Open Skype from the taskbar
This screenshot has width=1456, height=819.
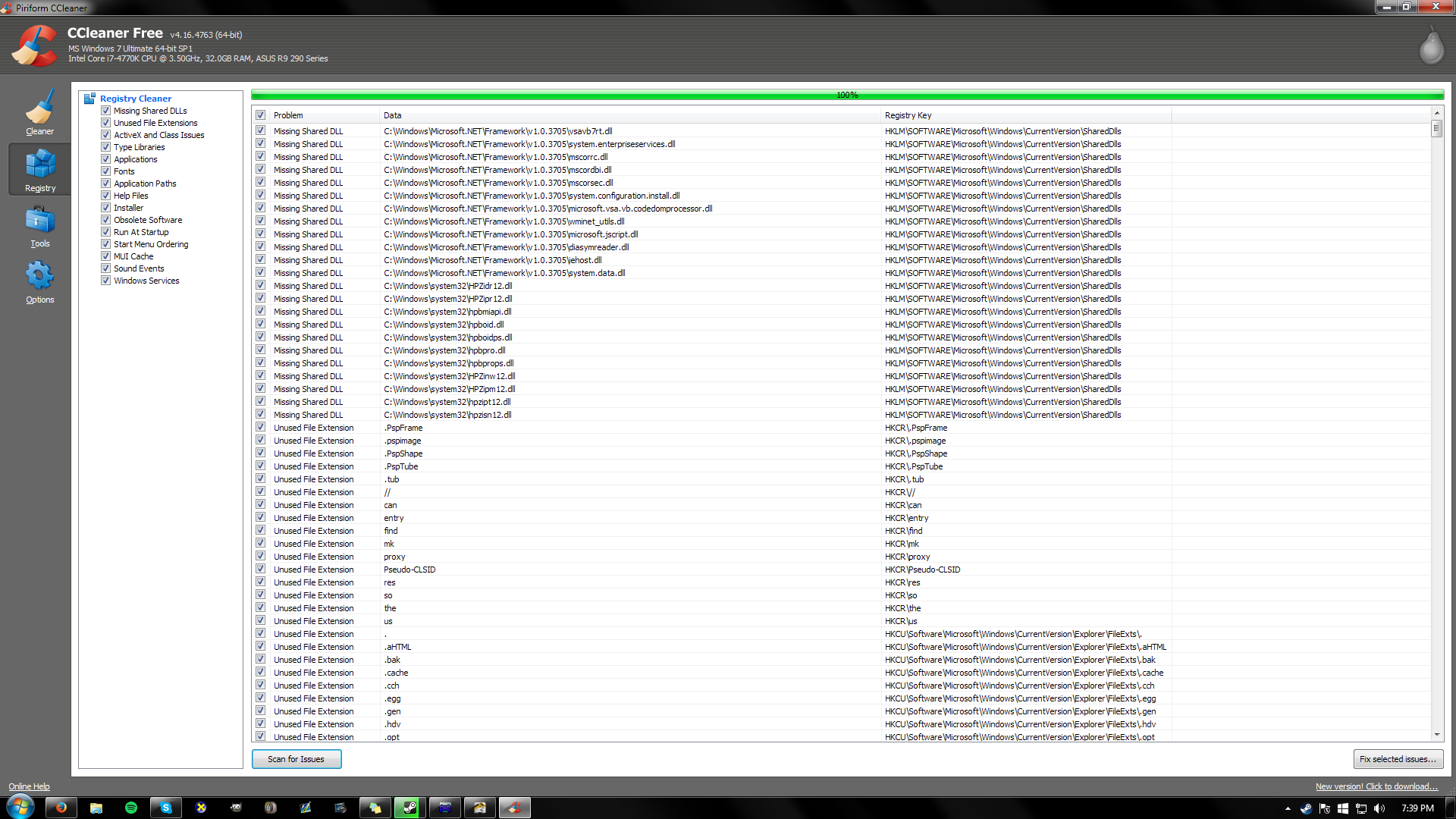[x=166, y=808]
